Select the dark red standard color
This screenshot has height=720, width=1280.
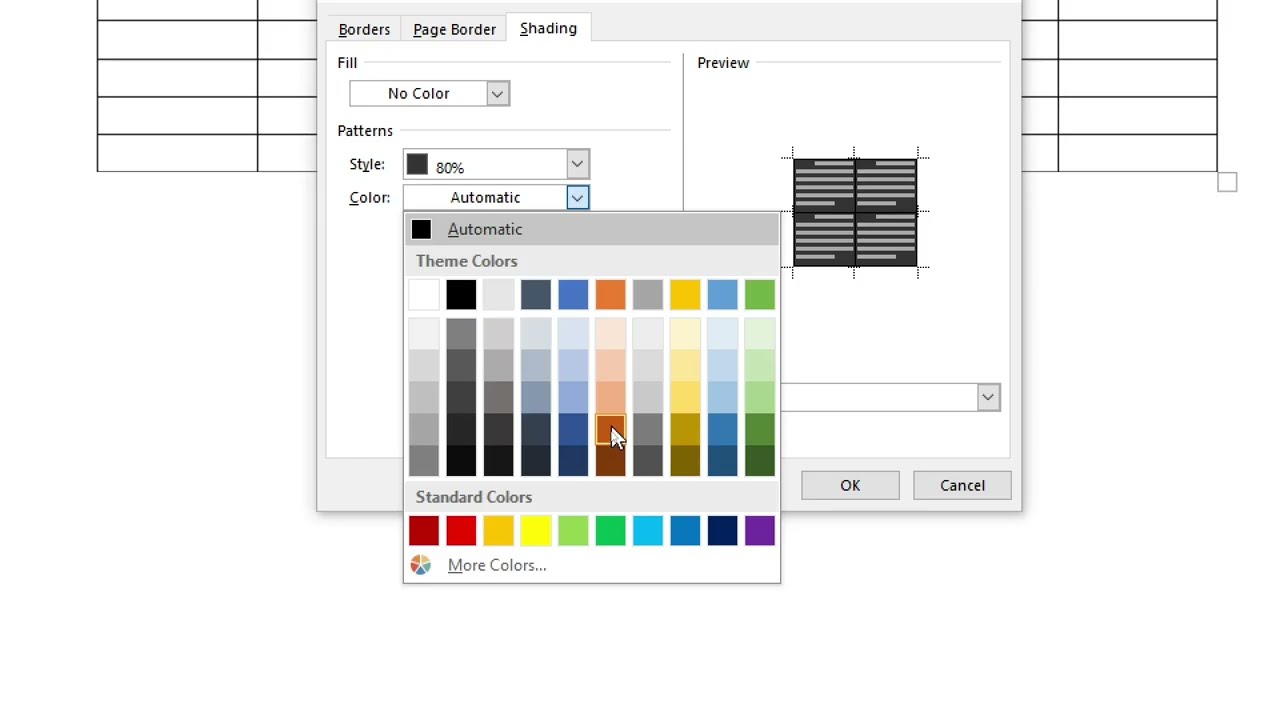[423, 530]
